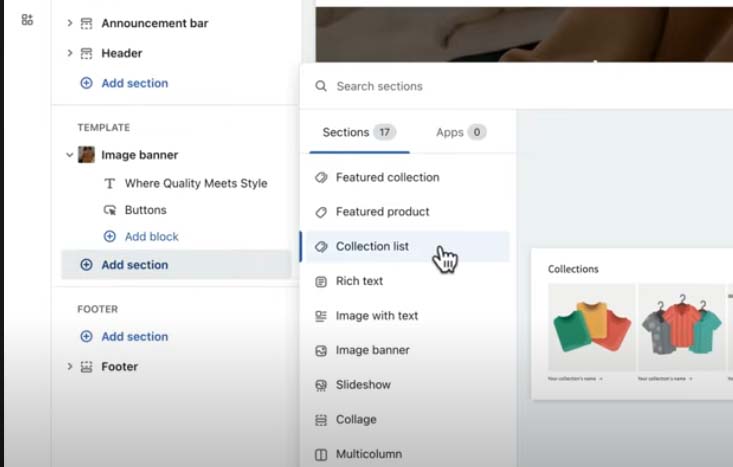Click the Slideshow section icon
Image resolution: width=733 pixels, height=467 pixels.
pos(321,385)
